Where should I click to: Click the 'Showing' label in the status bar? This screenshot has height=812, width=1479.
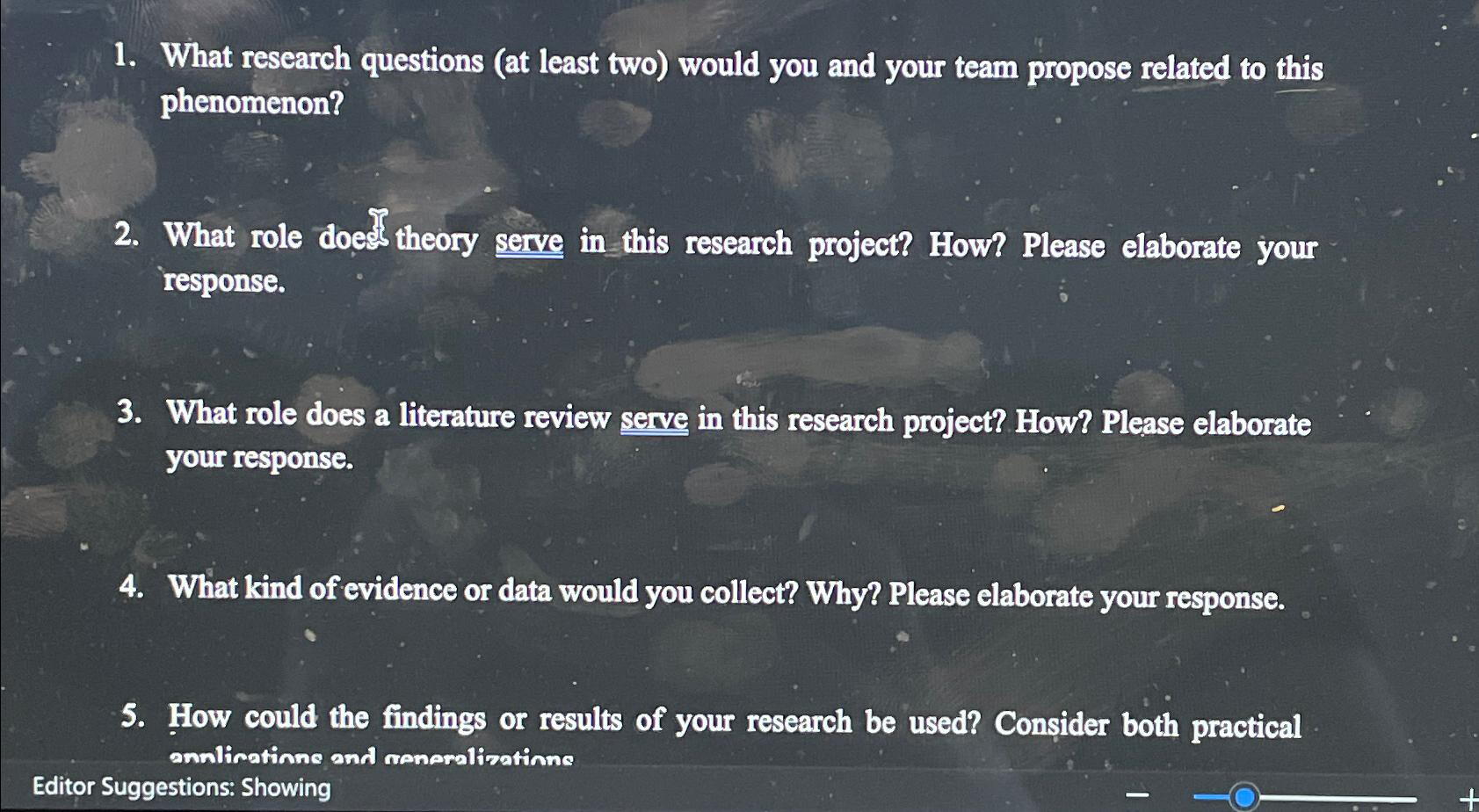[x=287, y=787]
